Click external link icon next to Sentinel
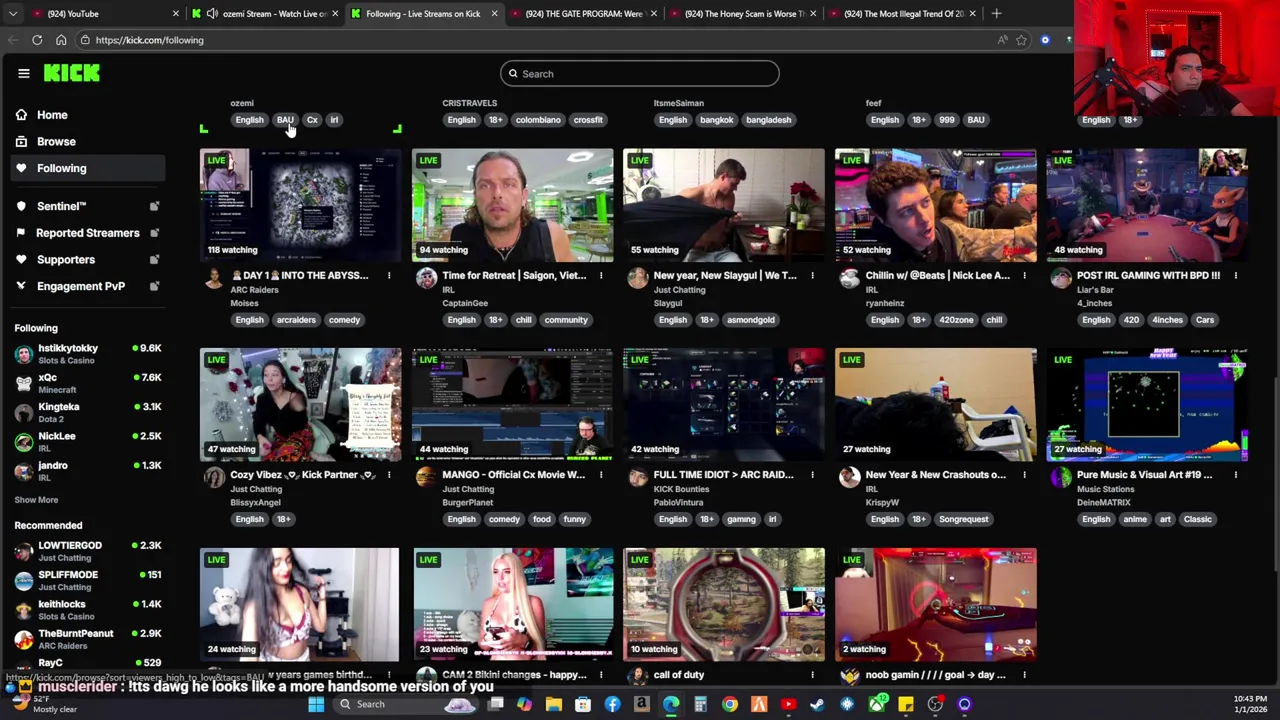 click(154, 206)
